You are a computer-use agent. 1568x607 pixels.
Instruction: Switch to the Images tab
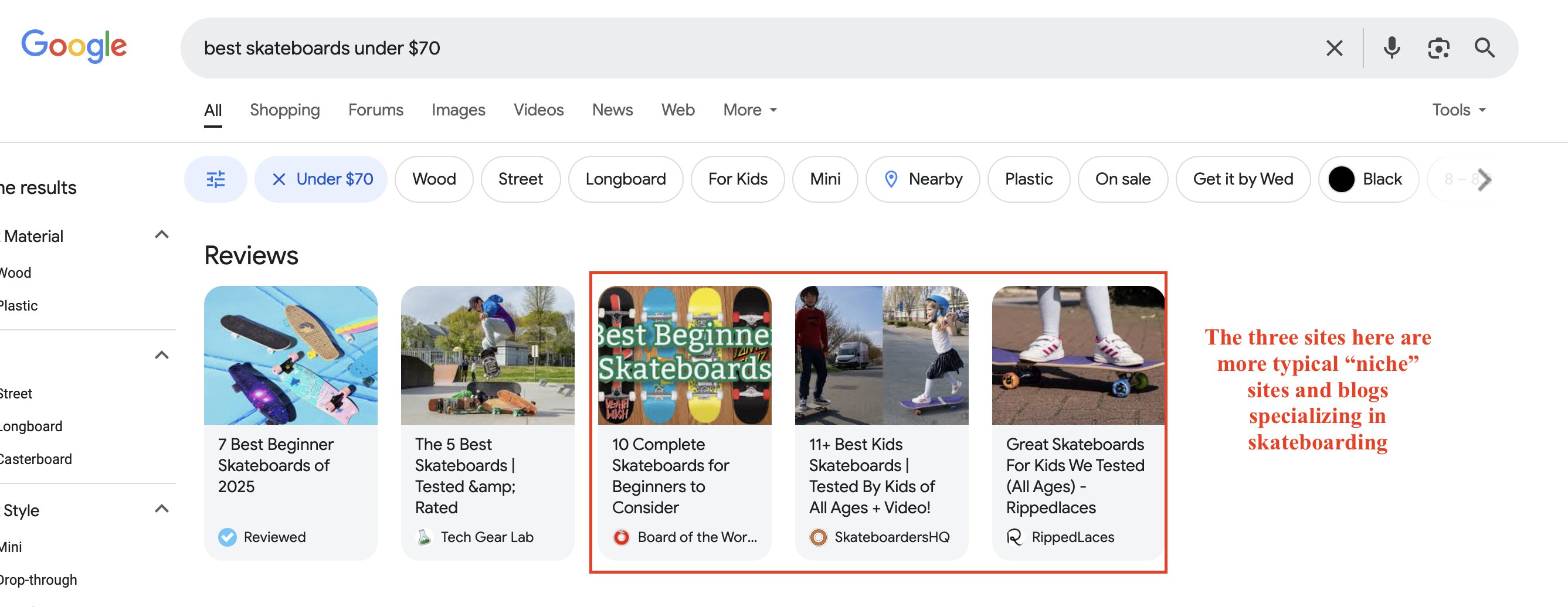point(458,110)
